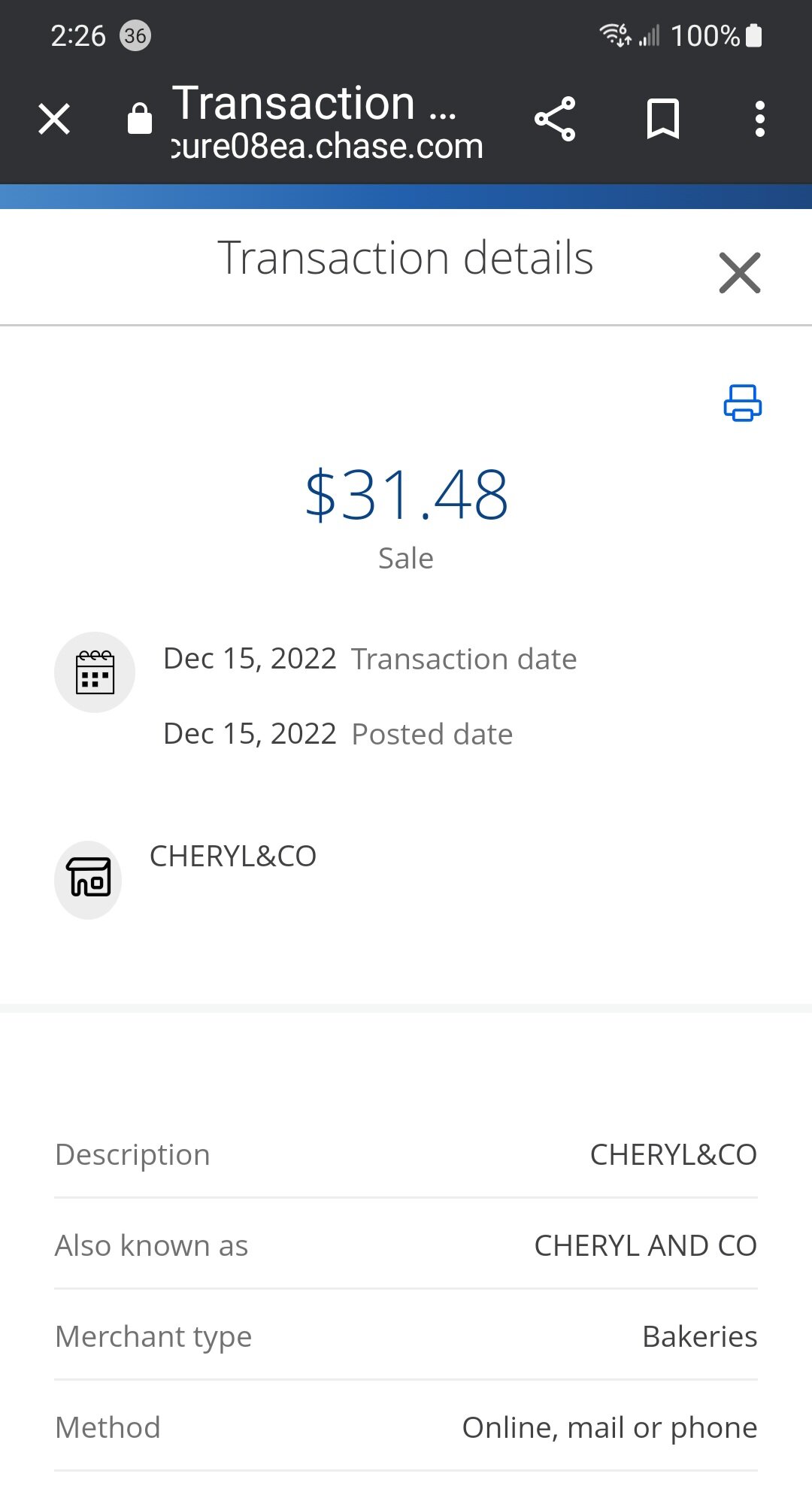The image size is (812, 1492).
Task: Tap the Merchant type Bakeries row
Action: tap(406, 1336)
